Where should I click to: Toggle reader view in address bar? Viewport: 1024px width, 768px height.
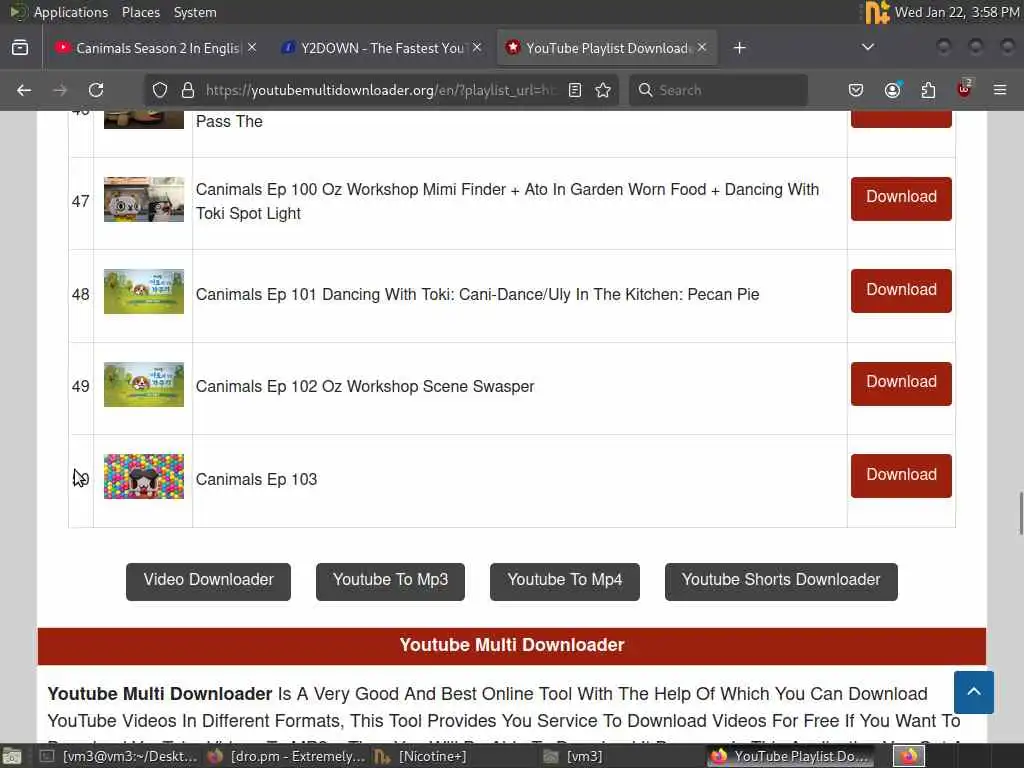coord(575,90)
